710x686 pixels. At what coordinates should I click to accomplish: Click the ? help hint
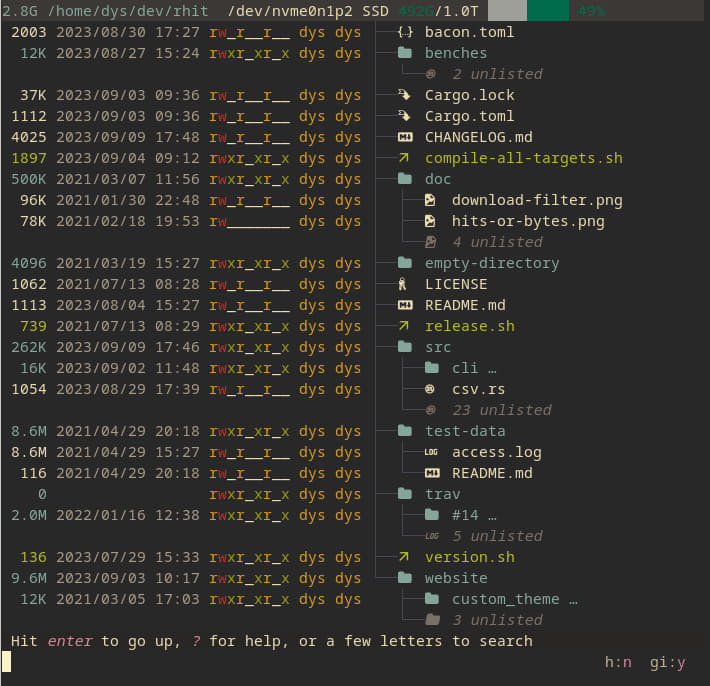[196, 641]
